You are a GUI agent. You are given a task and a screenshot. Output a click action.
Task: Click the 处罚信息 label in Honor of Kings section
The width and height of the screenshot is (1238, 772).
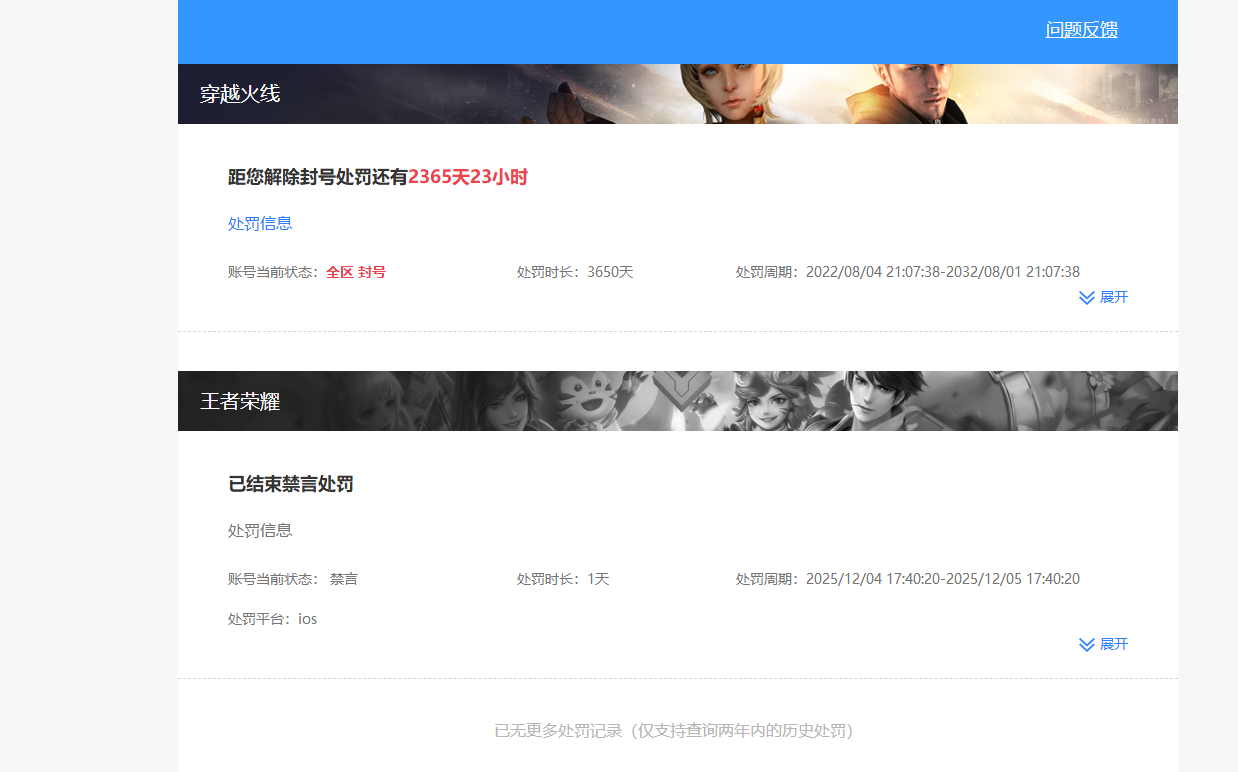pos(260,530)
